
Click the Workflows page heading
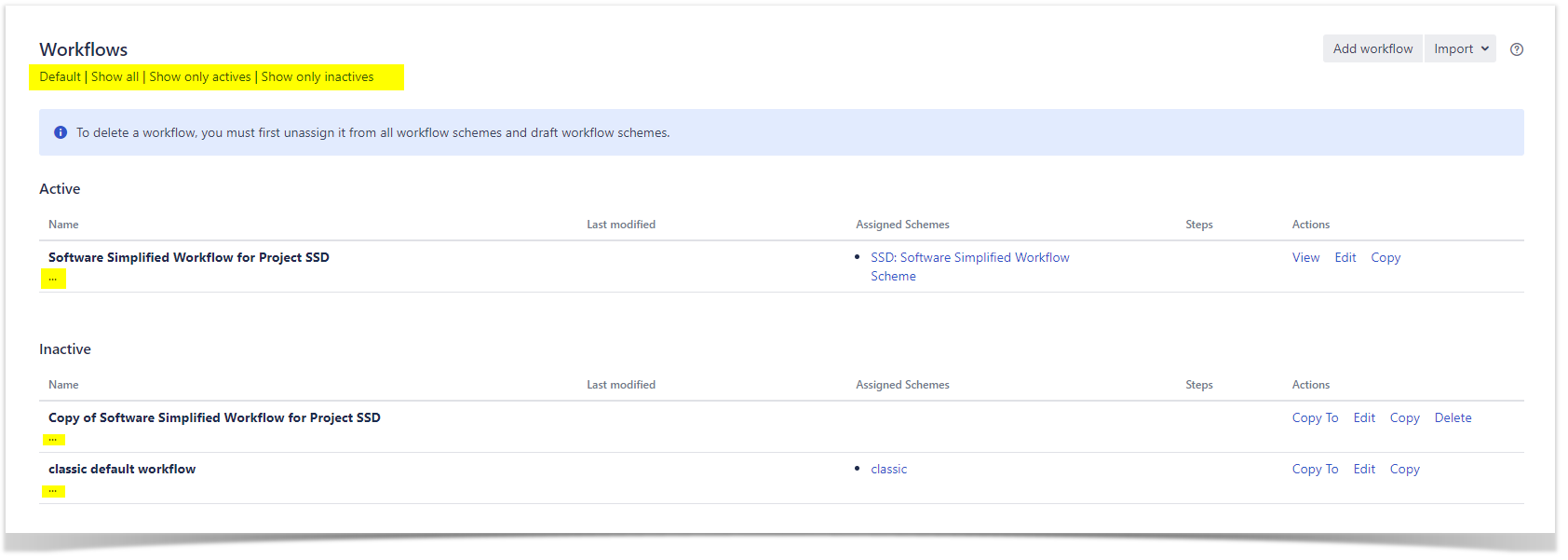point(83,49)
